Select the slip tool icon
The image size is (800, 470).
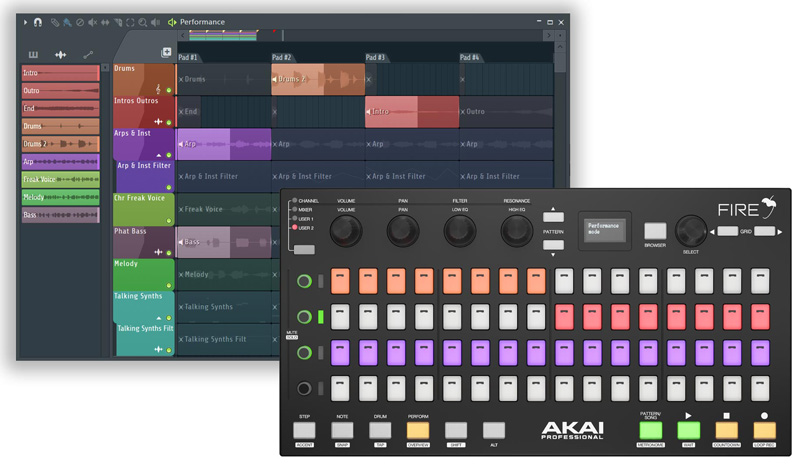[105, 22]
